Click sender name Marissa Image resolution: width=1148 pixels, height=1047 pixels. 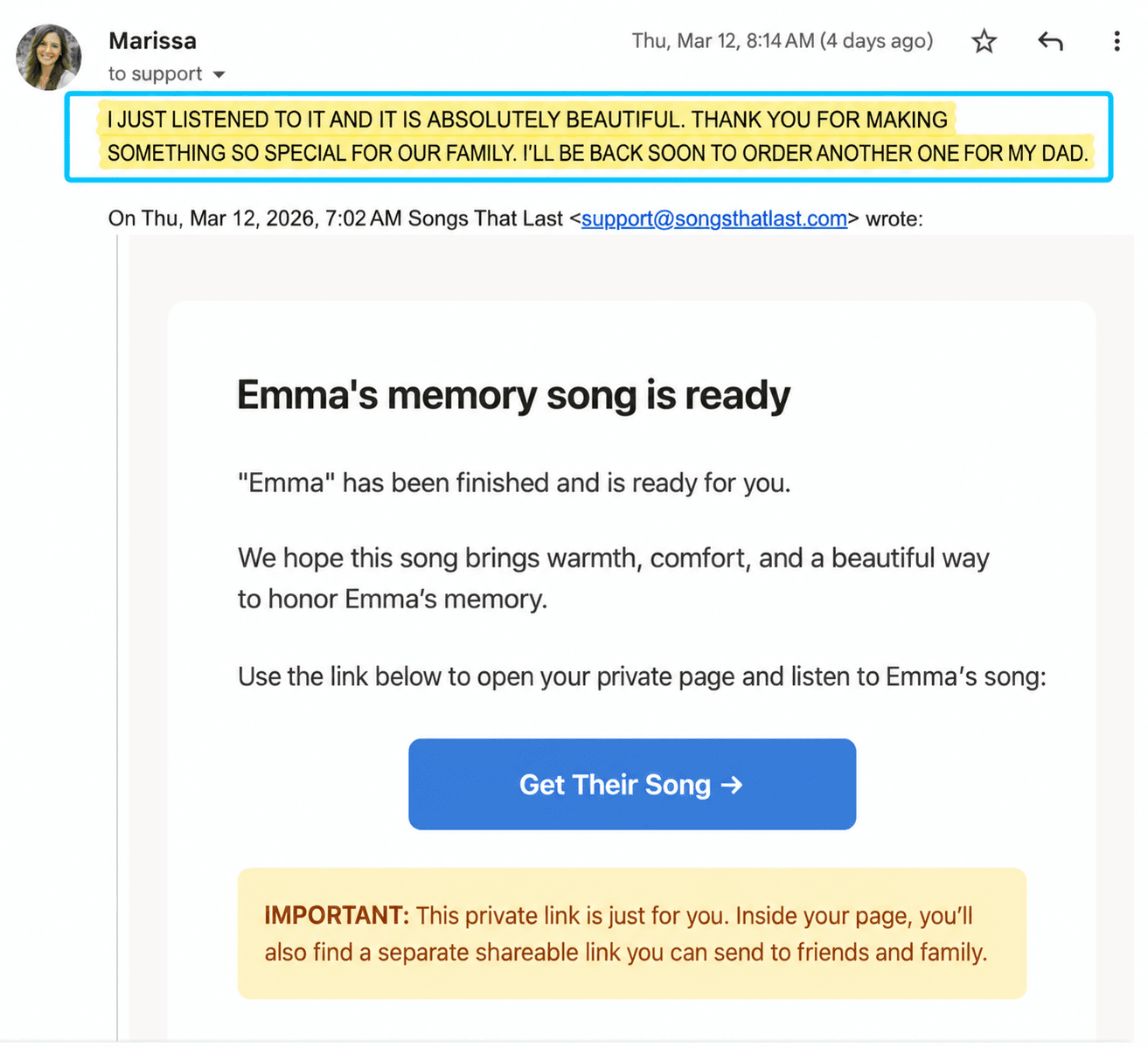tap(152, 40)
